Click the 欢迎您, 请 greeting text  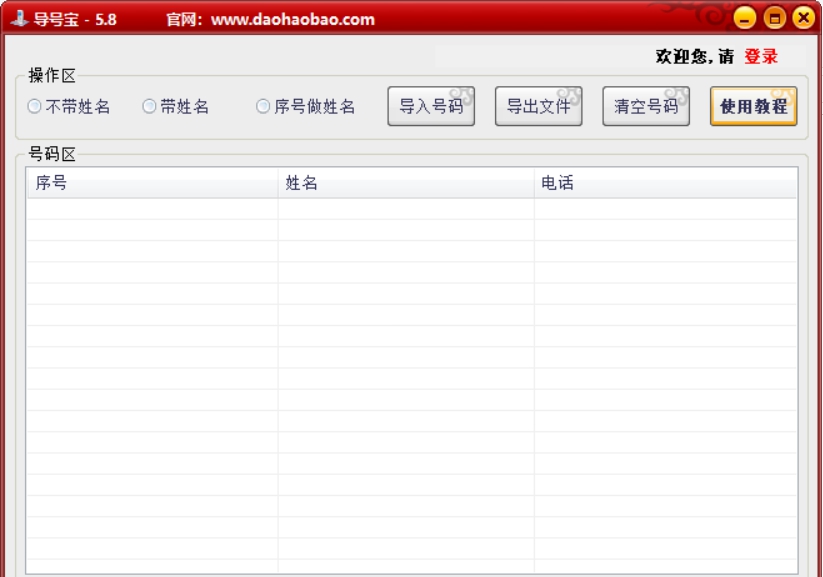point(694,56)
